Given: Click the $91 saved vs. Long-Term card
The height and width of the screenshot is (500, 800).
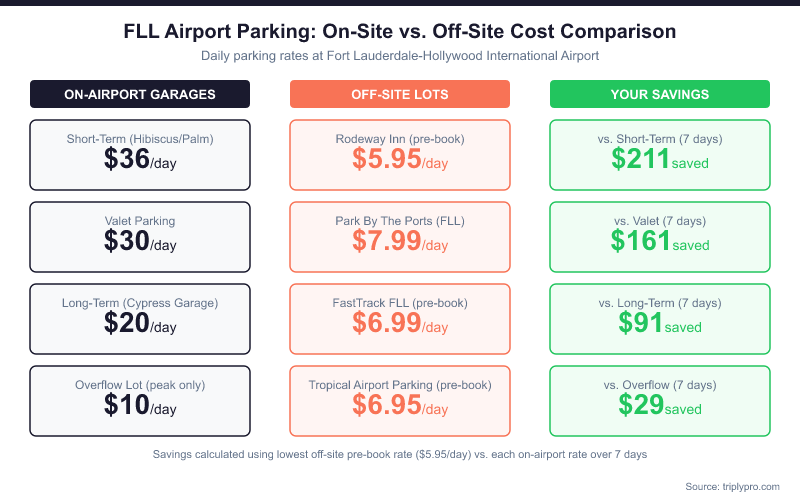Looking at the screenshot, I should (660, 319).
